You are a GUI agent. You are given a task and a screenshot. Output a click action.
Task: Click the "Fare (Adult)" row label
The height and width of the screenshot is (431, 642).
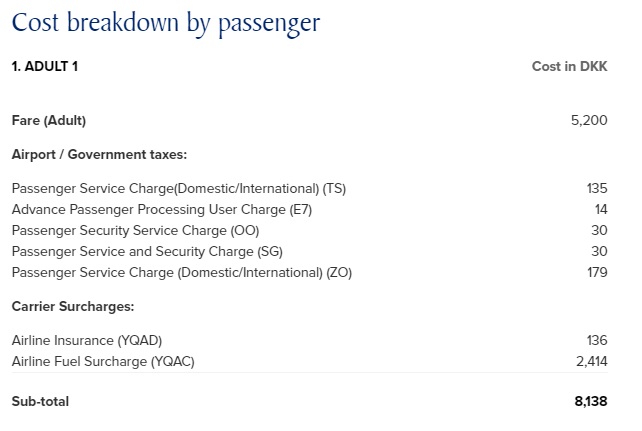49,121
